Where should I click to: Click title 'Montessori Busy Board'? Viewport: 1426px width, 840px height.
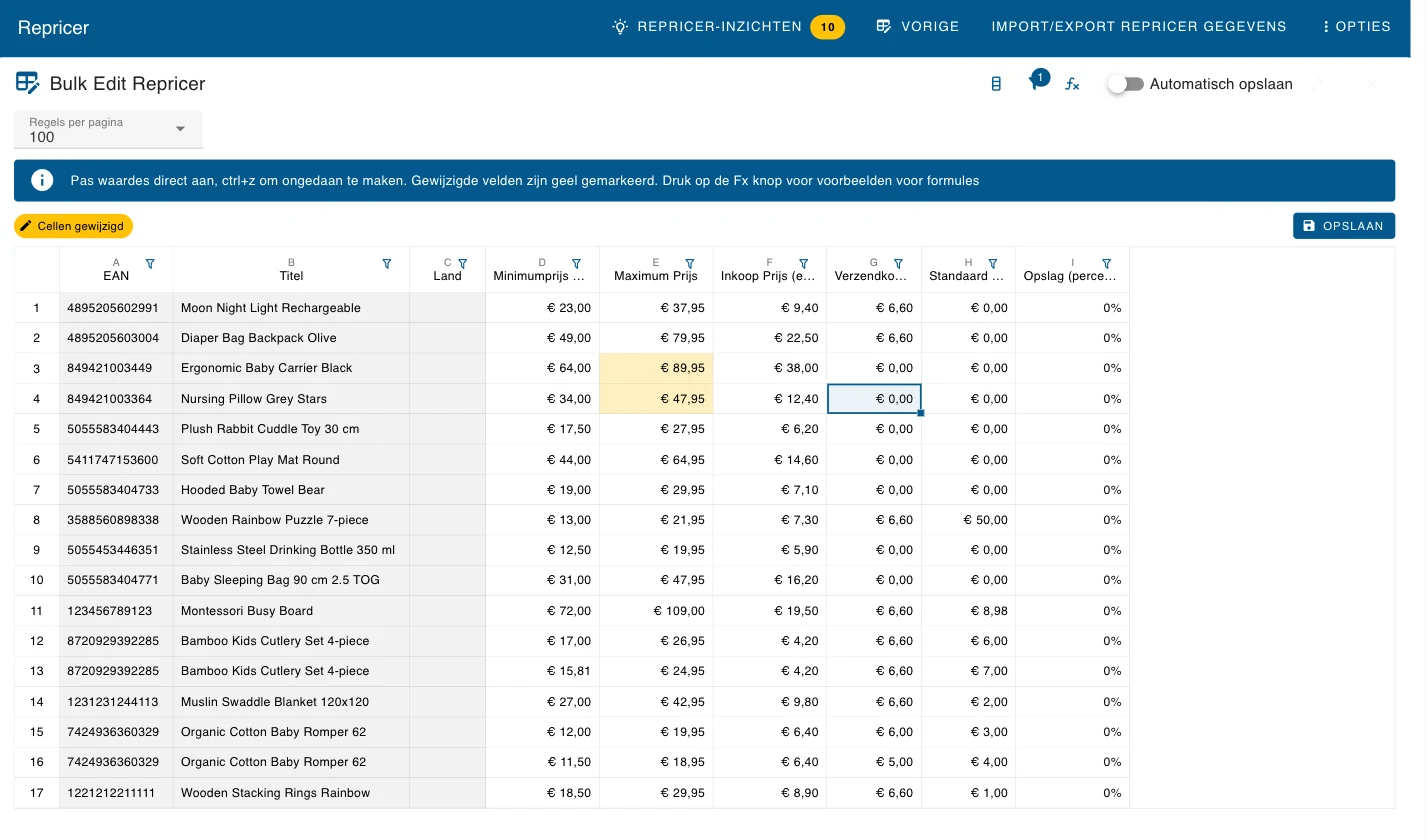291,611
